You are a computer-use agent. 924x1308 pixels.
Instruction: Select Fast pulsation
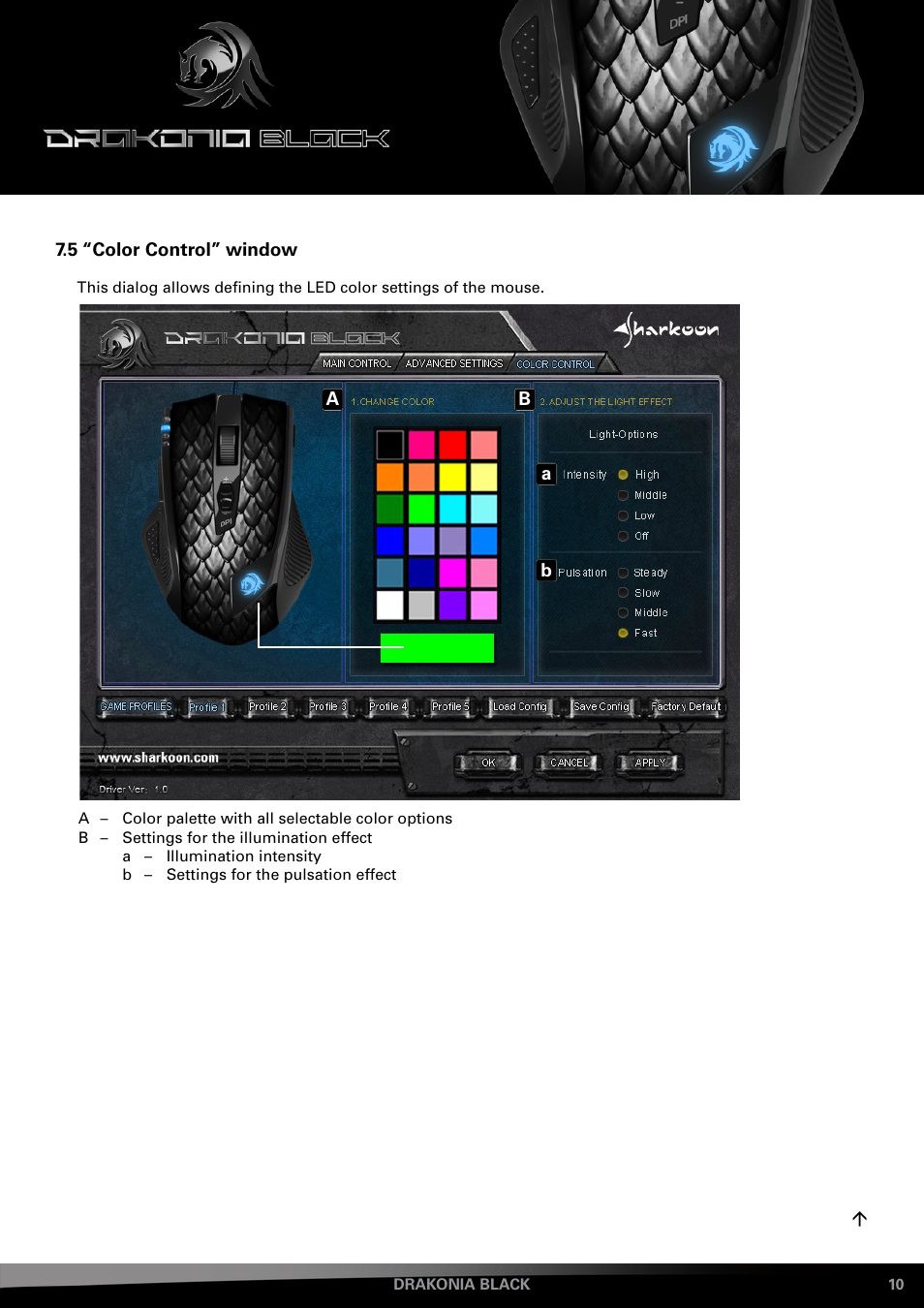[624, 633]
